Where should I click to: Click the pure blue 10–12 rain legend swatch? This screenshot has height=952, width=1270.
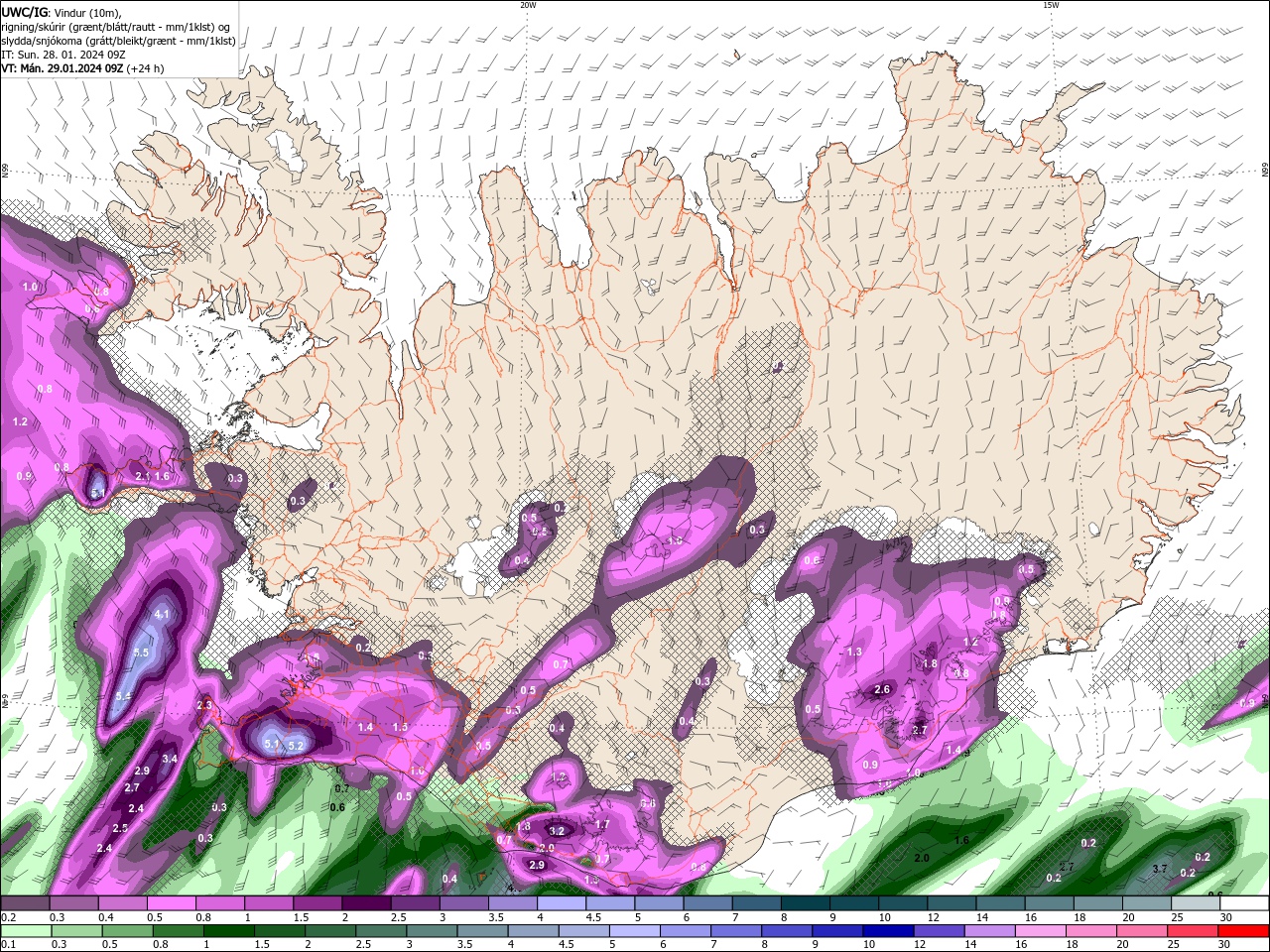(x=886, y=931)
